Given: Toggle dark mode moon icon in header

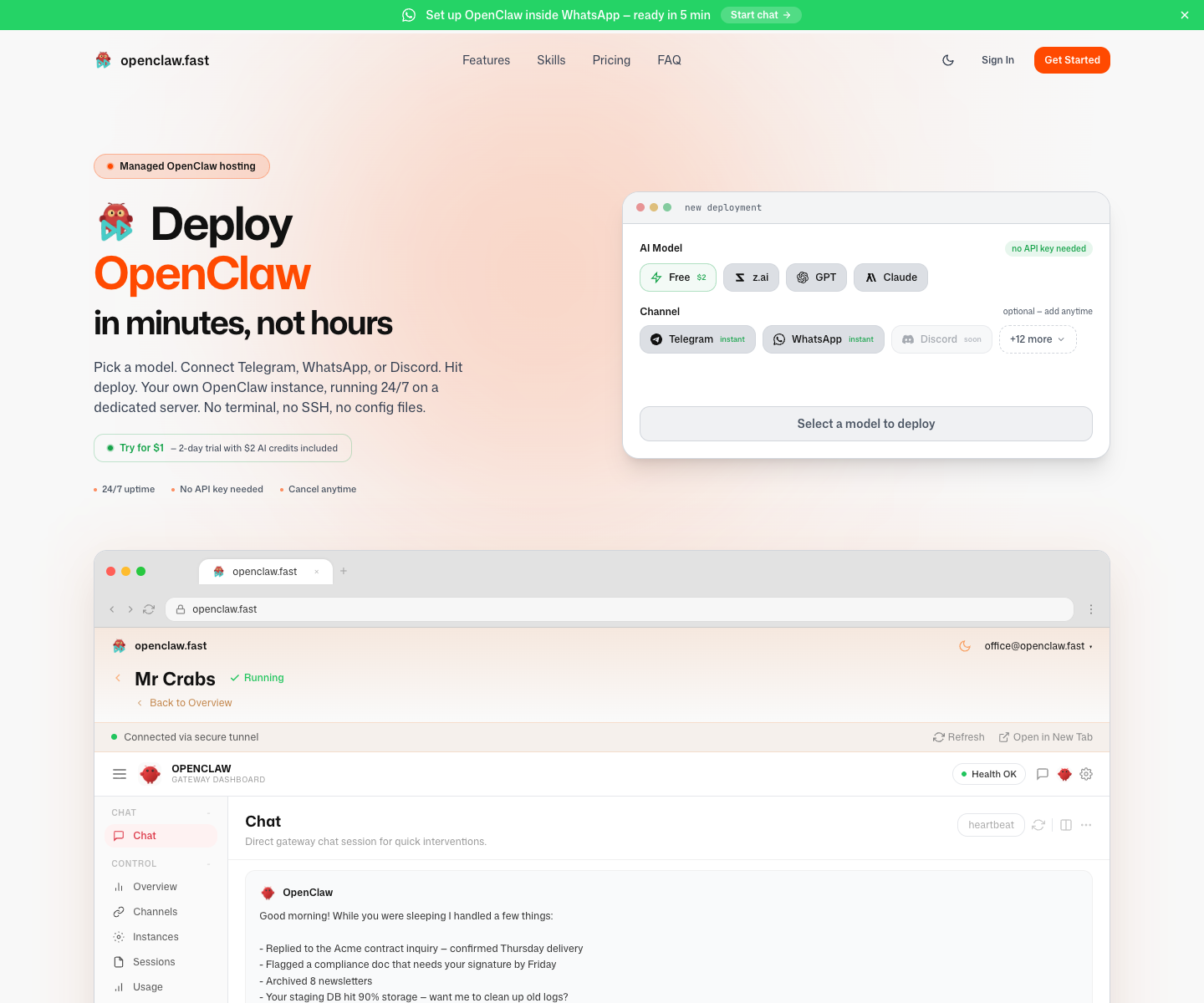Looking at the screenshot, I should click(x=948, y=60).
